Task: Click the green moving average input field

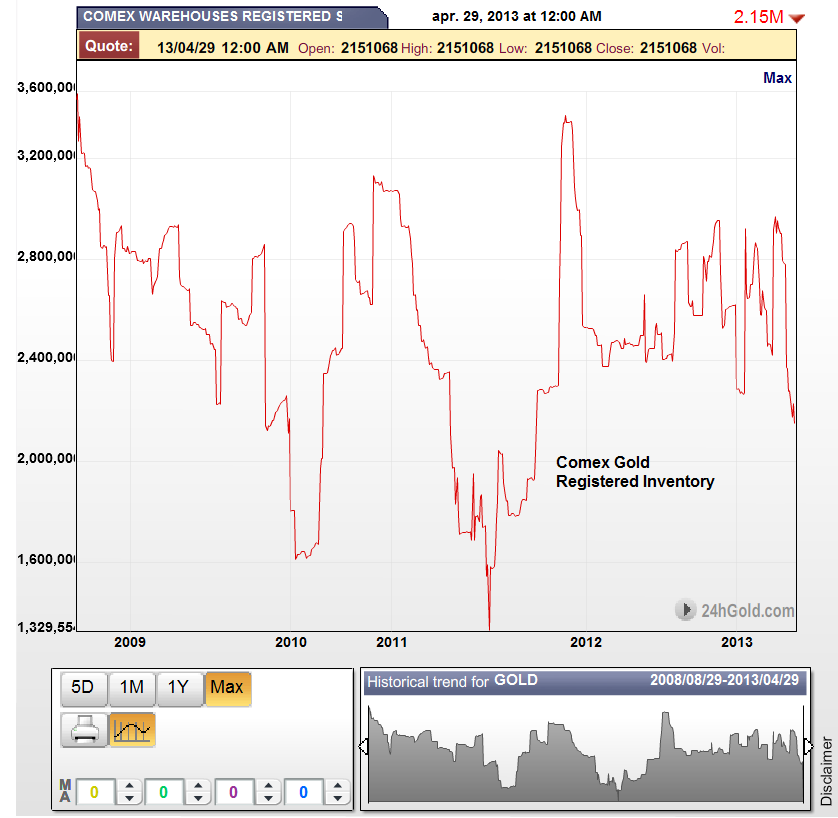Action: (164, 792)
